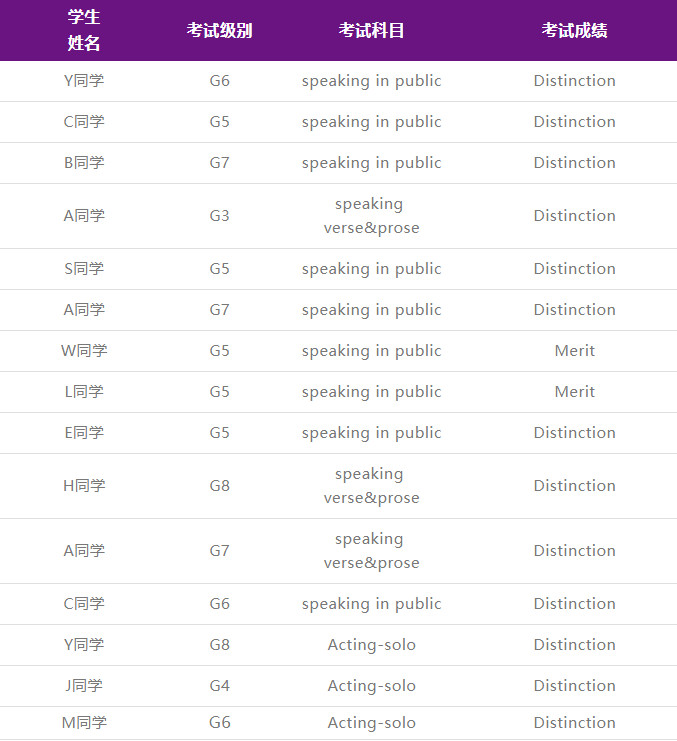Click speaking verse&prose in G3 row

click(371, 215)
